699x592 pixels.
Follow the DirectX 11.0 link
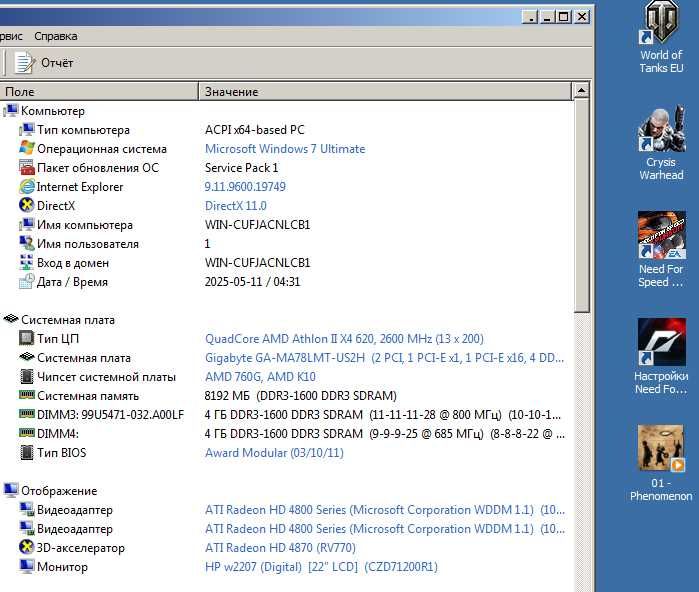click(235, 206)
